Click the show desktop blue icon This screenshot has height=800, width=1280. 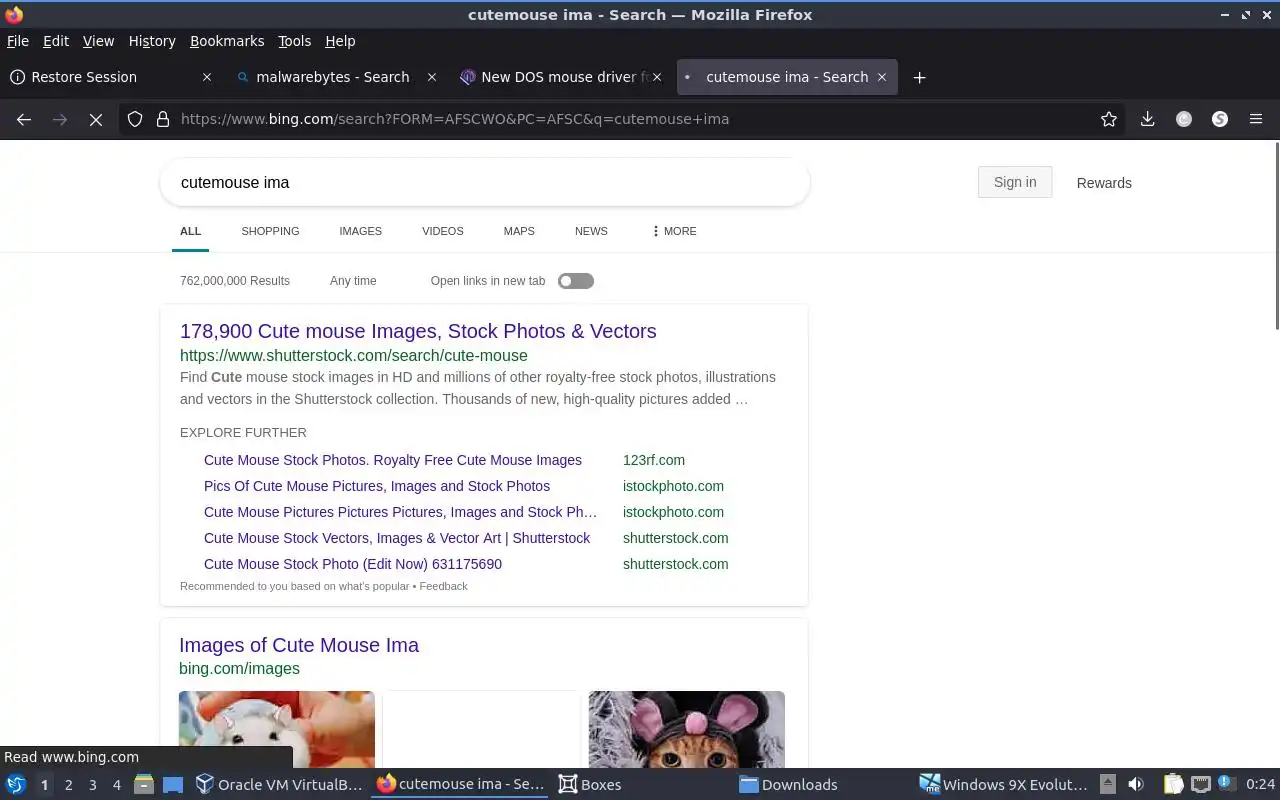point(173,785)
